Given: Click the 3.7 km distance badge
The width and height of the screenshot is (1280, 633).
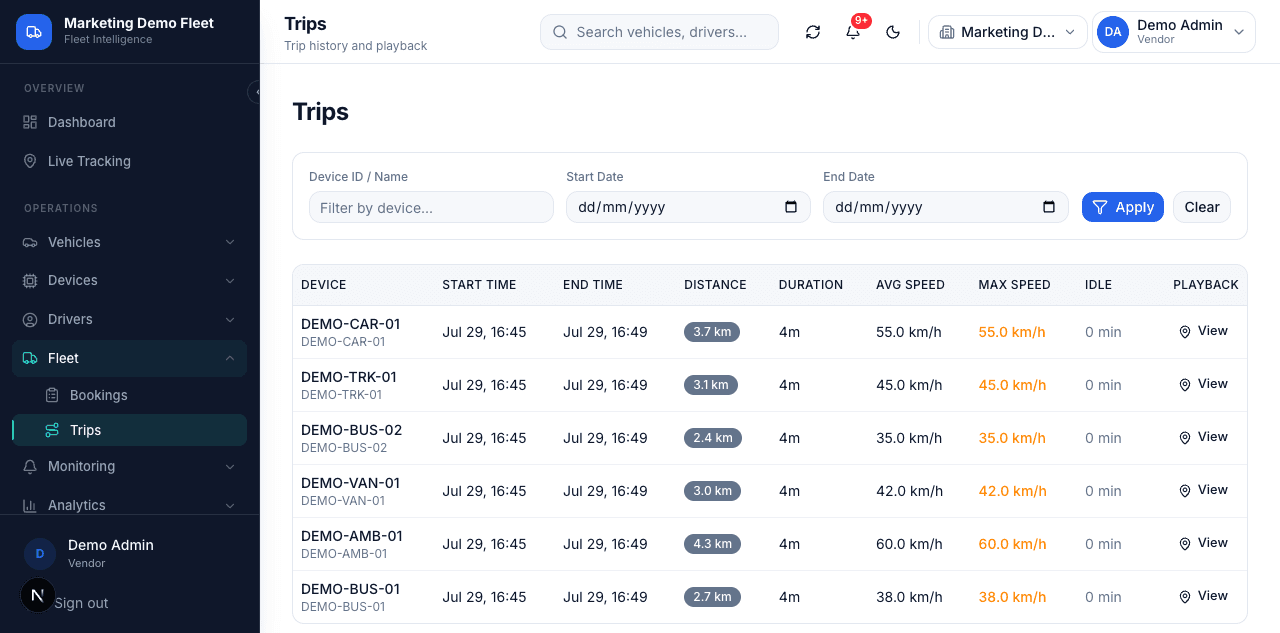Looking at the screenshot, I should 712,332.
